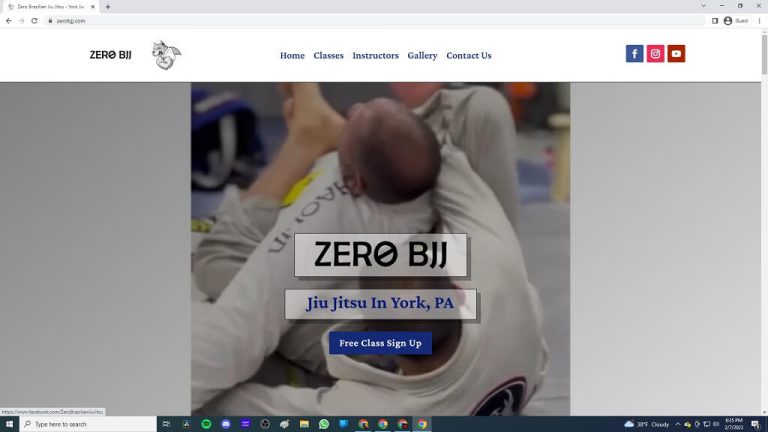Viewport: 768px width, 432px height.
Task: Open the Instructors nav link
Action: point(376,55)
